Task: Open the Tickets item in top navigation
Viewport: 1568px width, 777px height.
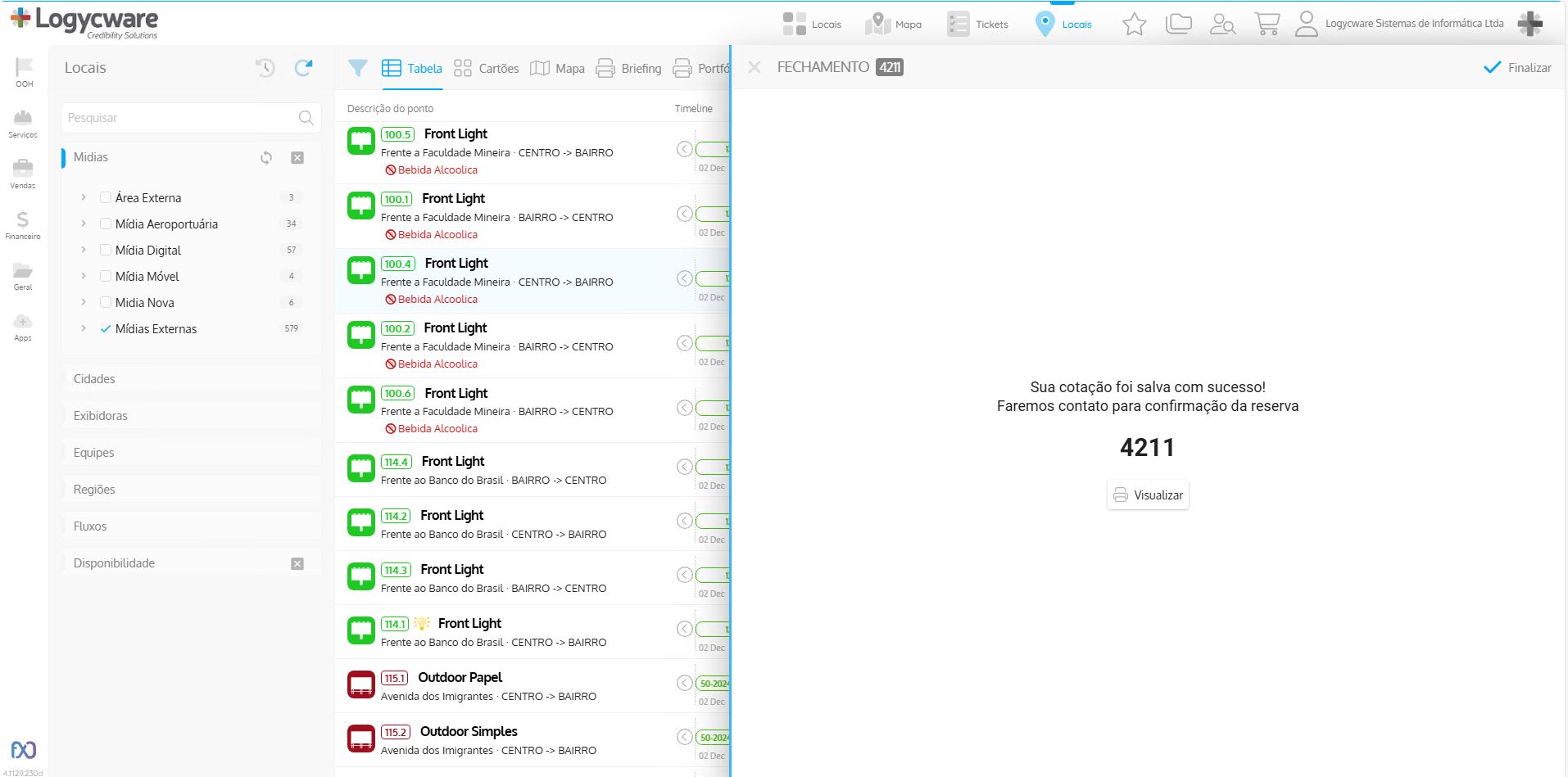Action: pyautogui.click(x=977, y=24)
